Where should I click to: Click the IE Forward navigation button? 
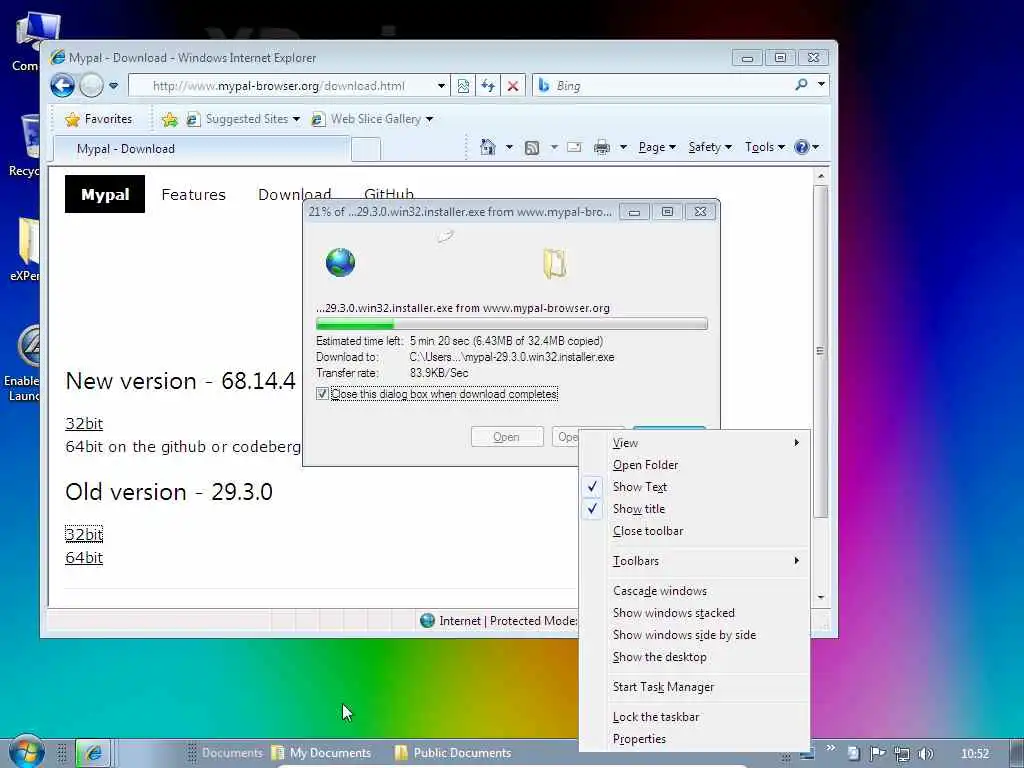click(91, 86)
